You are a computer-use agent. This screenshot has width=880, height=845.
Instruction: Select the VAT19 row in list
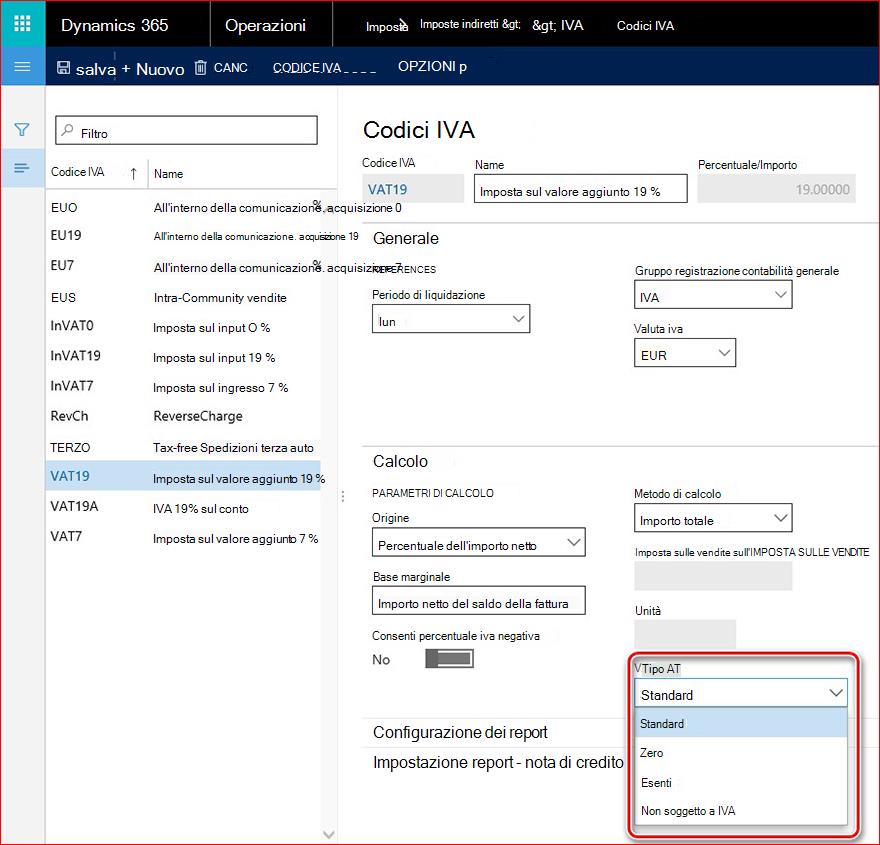[x=183, y=476]
